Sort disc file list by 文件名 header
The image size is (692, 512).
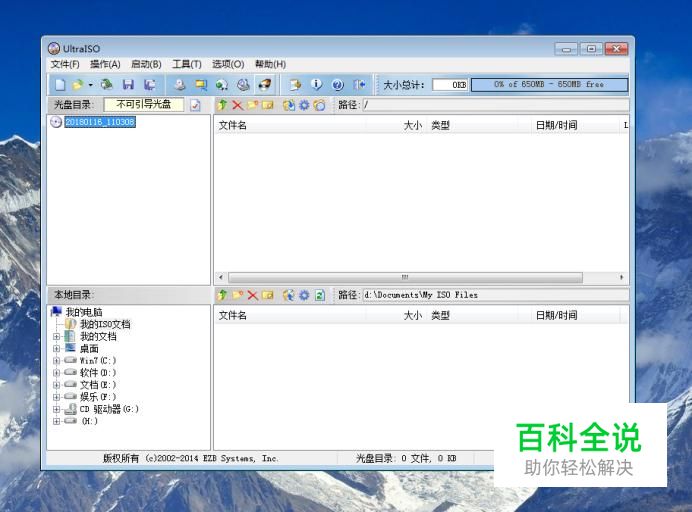click(290, 125)
